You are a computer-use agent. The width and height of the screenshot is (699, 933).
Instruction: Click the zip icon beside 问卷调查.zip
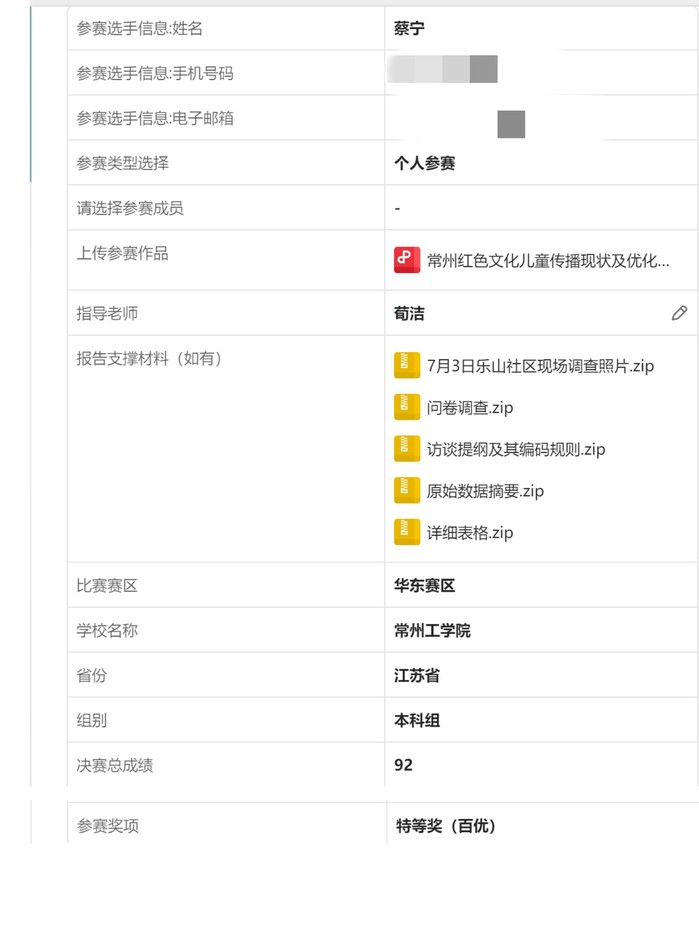(407, 407)
